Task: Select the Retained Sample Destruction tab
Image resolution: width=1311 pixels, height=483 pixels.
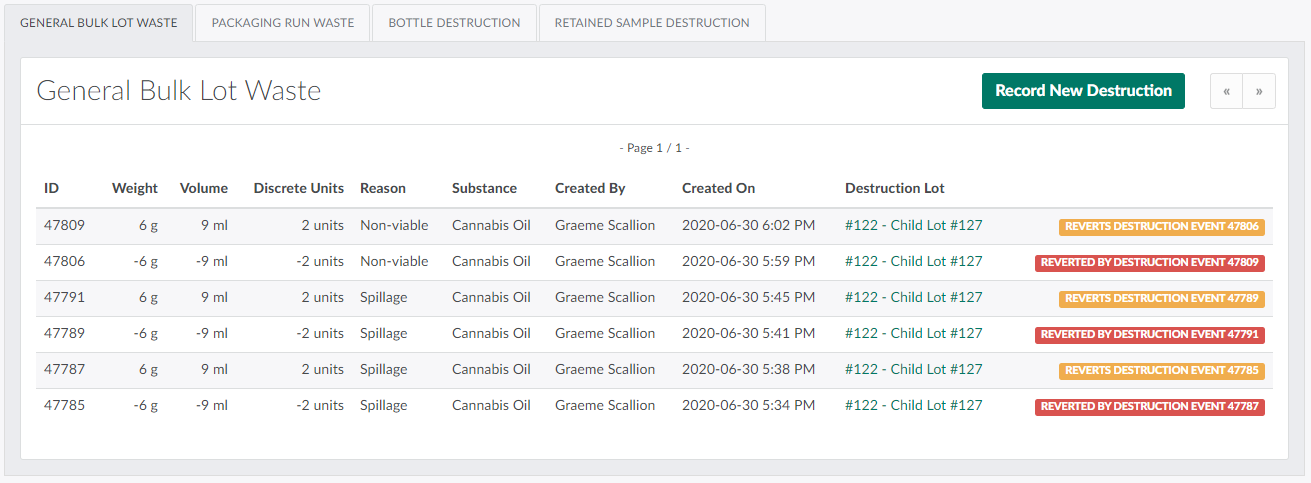Action: (652, 23)
